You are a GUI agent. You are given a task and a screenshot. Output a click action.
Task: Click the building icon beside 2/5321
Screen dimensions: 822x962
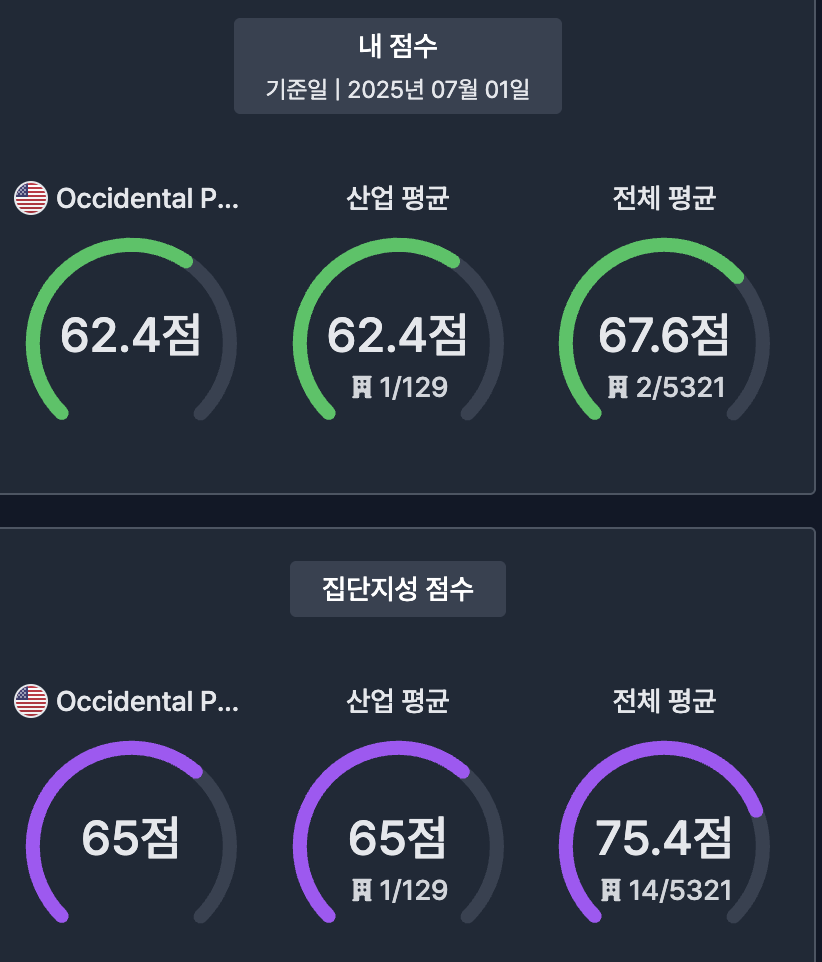tap(617, 387)
